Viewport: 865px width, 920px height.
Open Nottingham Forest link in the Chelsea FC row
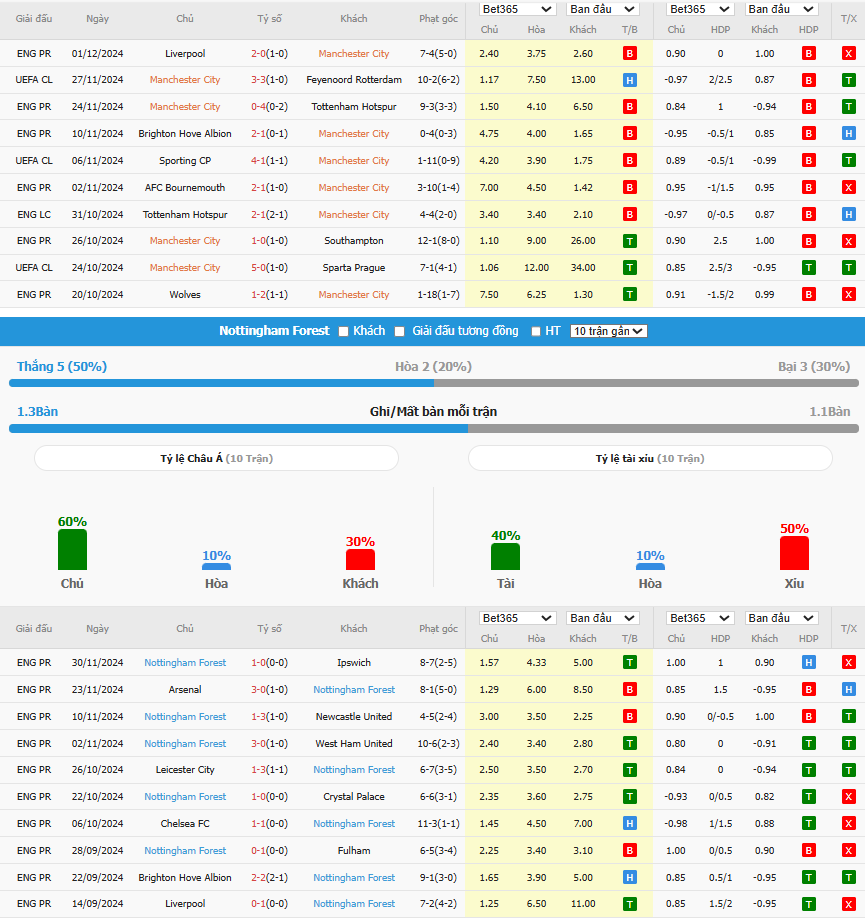(x=354, y=824)
